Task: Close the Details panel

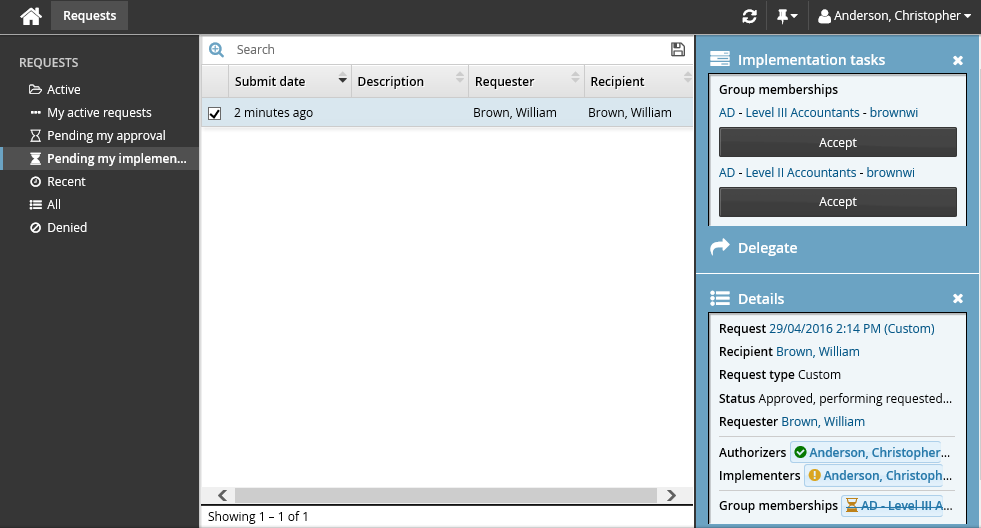Action: [957, 299]
